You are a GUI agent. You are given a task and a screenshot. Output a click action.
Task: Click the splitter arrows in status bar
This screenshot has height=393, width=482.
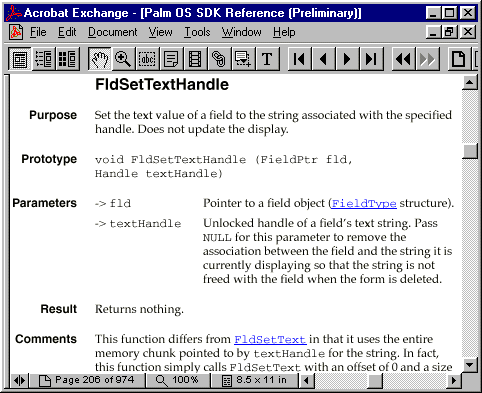(x=19, y=380)
